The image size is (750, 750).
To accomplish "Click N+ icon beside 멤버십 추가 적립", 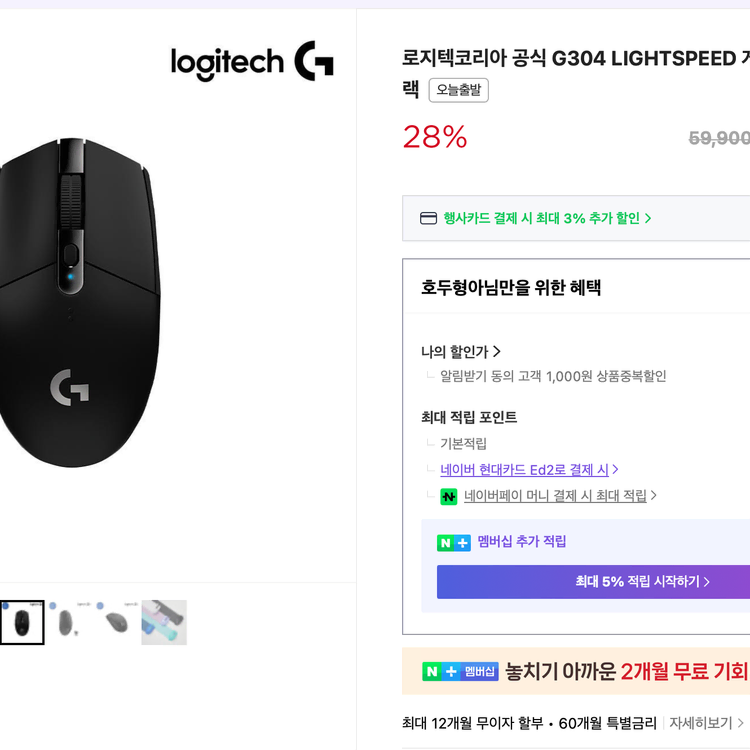I will (453, 542).
